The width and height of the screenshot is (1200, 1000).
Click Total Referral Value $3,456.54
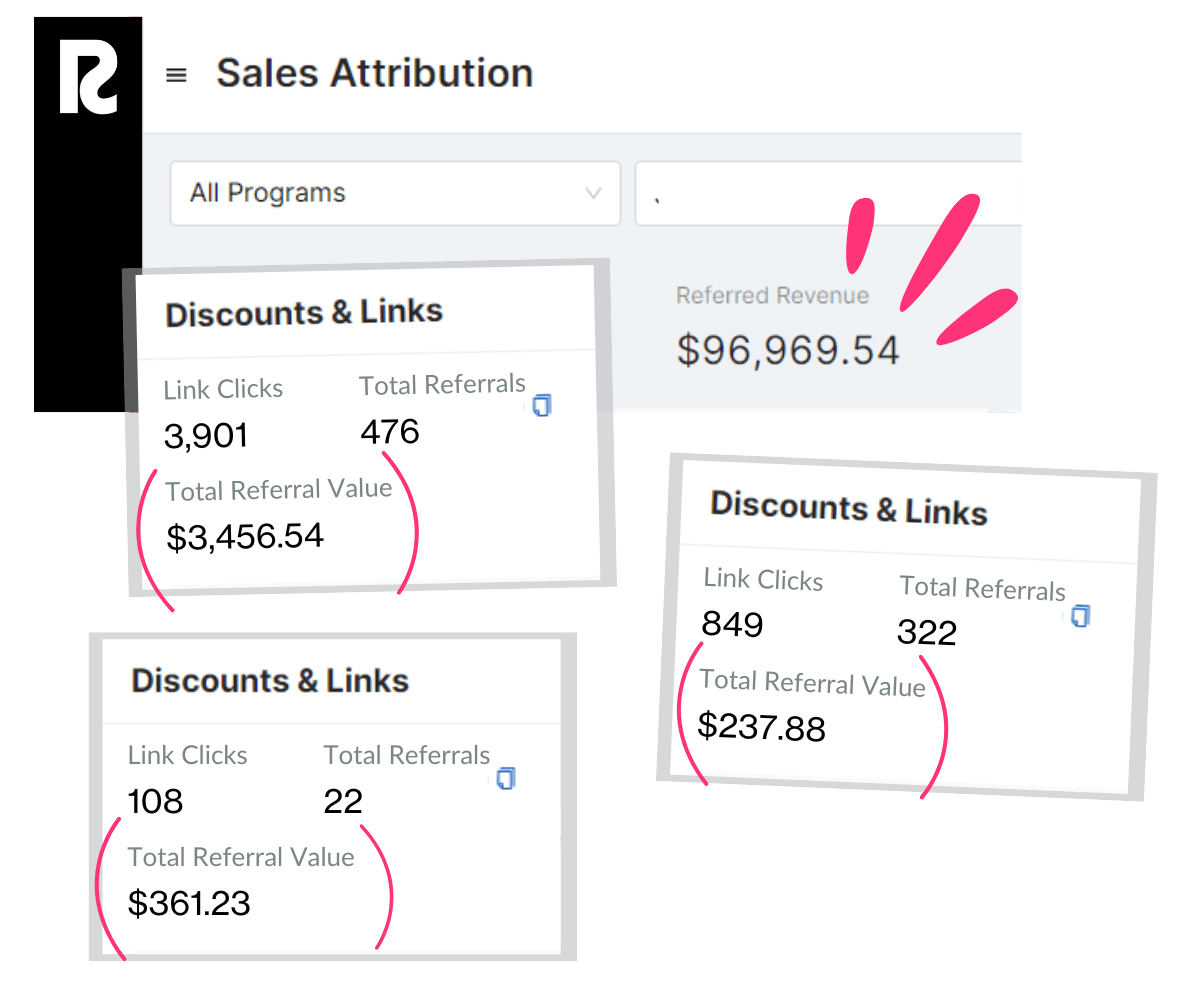[245, 536]
